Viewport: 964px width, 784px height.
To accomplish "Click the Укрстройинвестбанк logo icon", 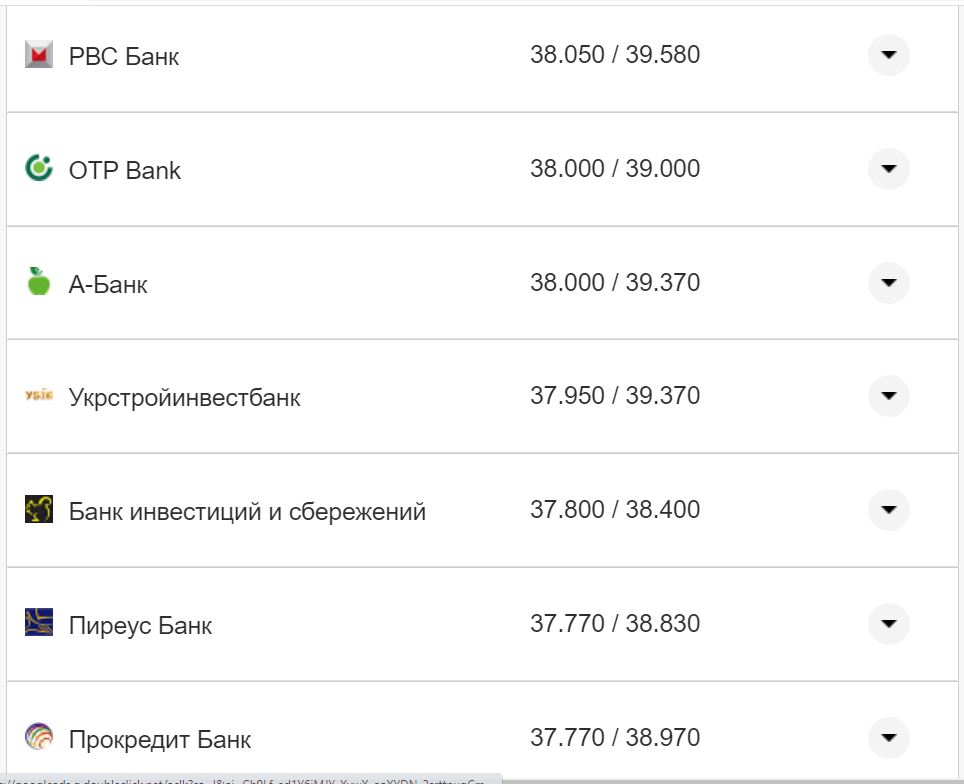I will coord(38,396).
